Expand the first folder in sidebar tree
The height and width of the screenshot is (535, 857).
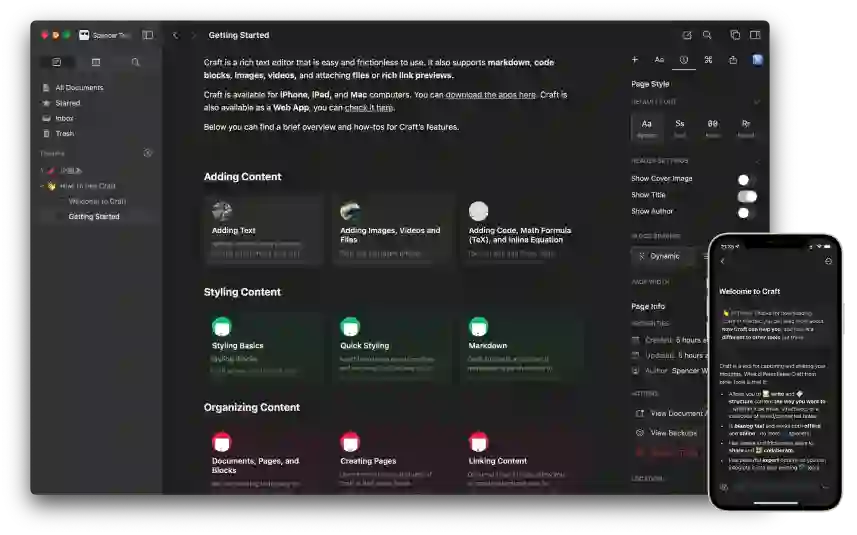42,171
